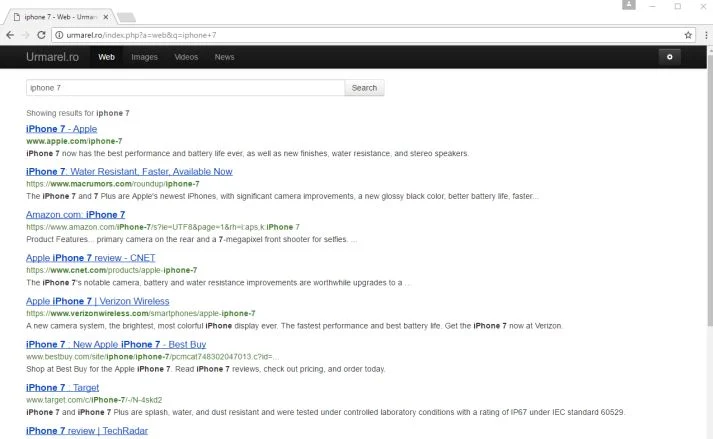Open Apple iPhone 7 | Verizon Wireless result
This screenshot has width=713, height=439.
click(x=97, y=301)
